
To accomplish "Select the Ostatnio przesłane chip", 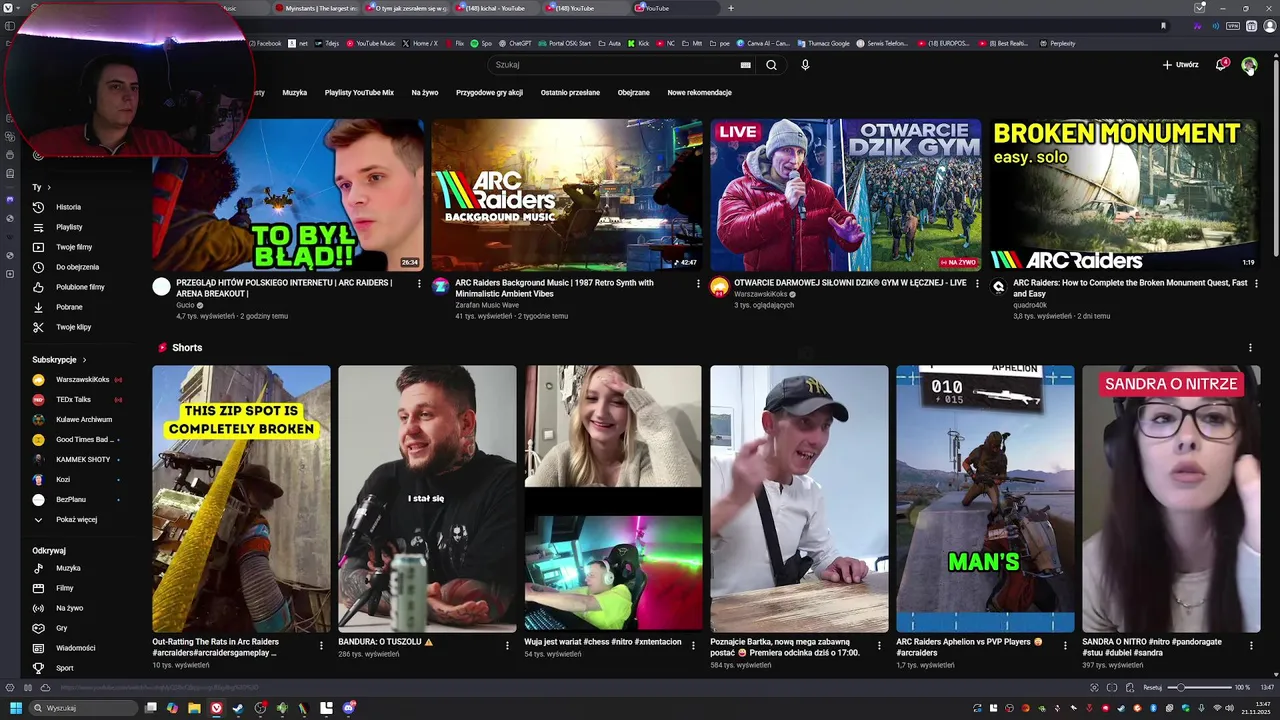I will (x=570, y=93).
